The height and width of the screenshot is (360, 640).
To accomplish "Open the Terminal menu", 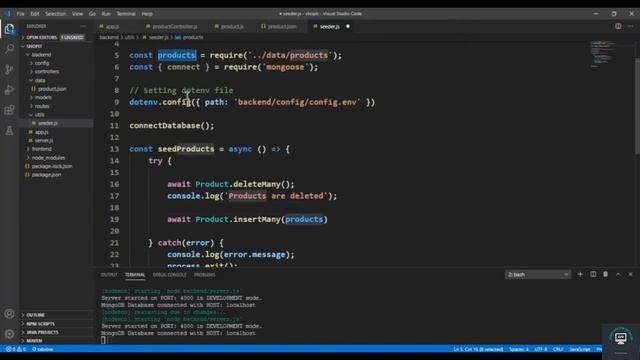I will (126, 13).
